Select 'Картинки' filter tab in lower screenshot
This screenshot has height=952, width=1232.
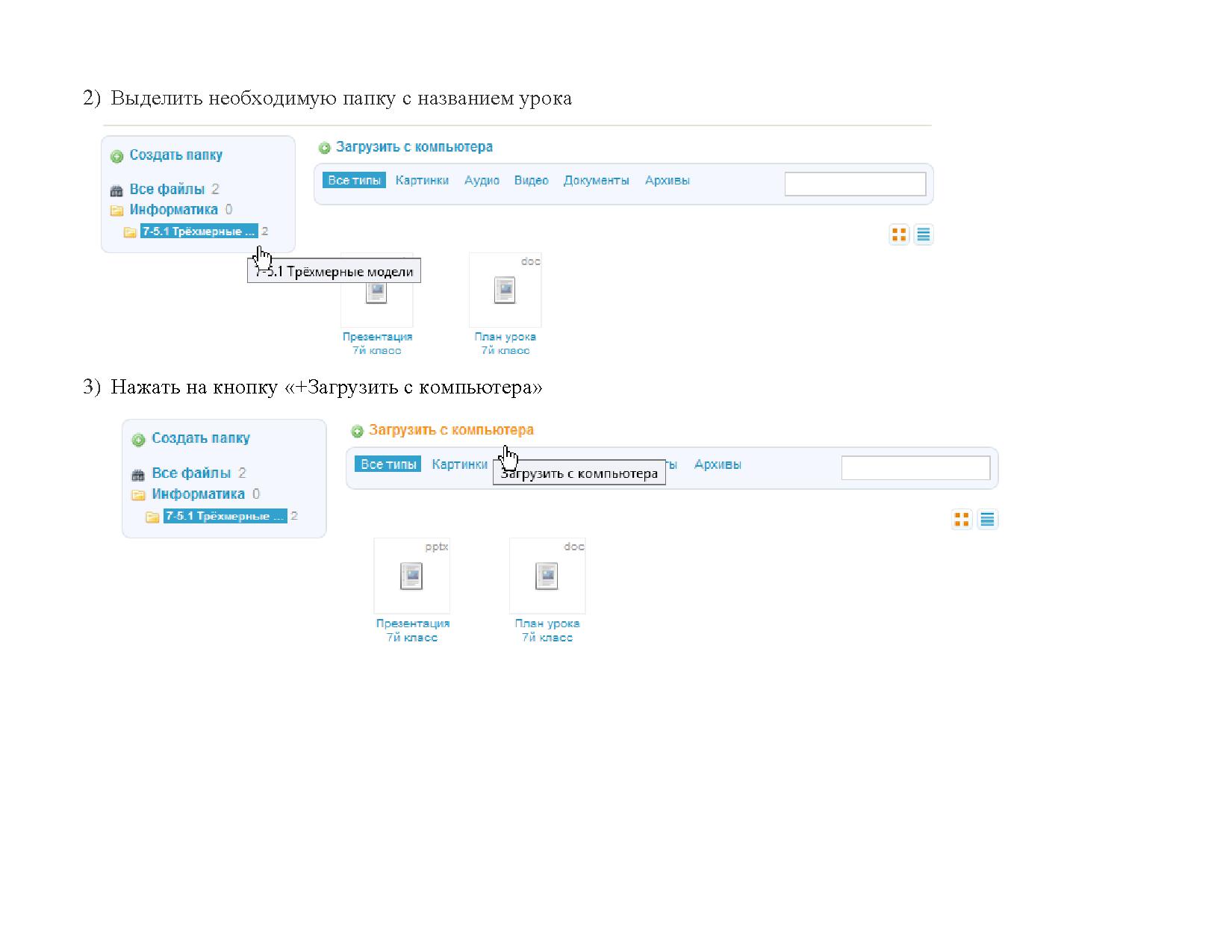460,464
